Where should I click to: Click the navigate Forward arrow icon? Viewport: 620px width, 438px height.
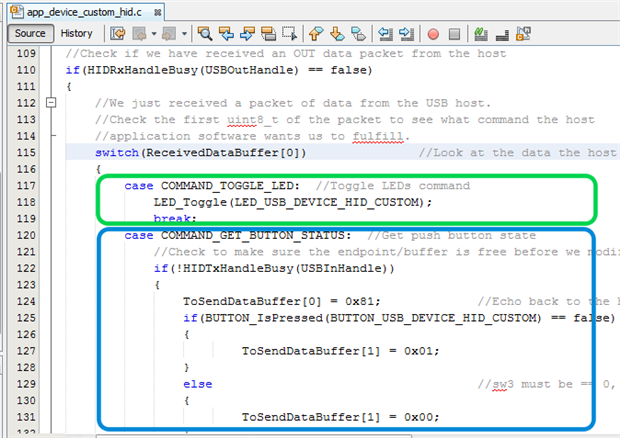pos(169,34)
